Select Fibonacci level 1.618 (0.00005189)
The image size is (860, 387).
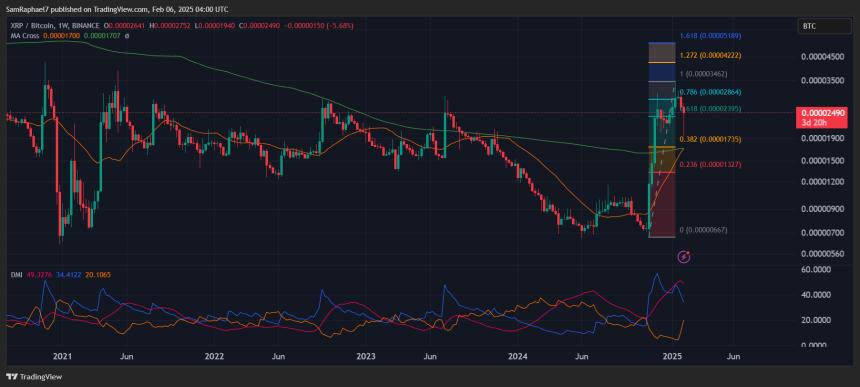(710, 35)
